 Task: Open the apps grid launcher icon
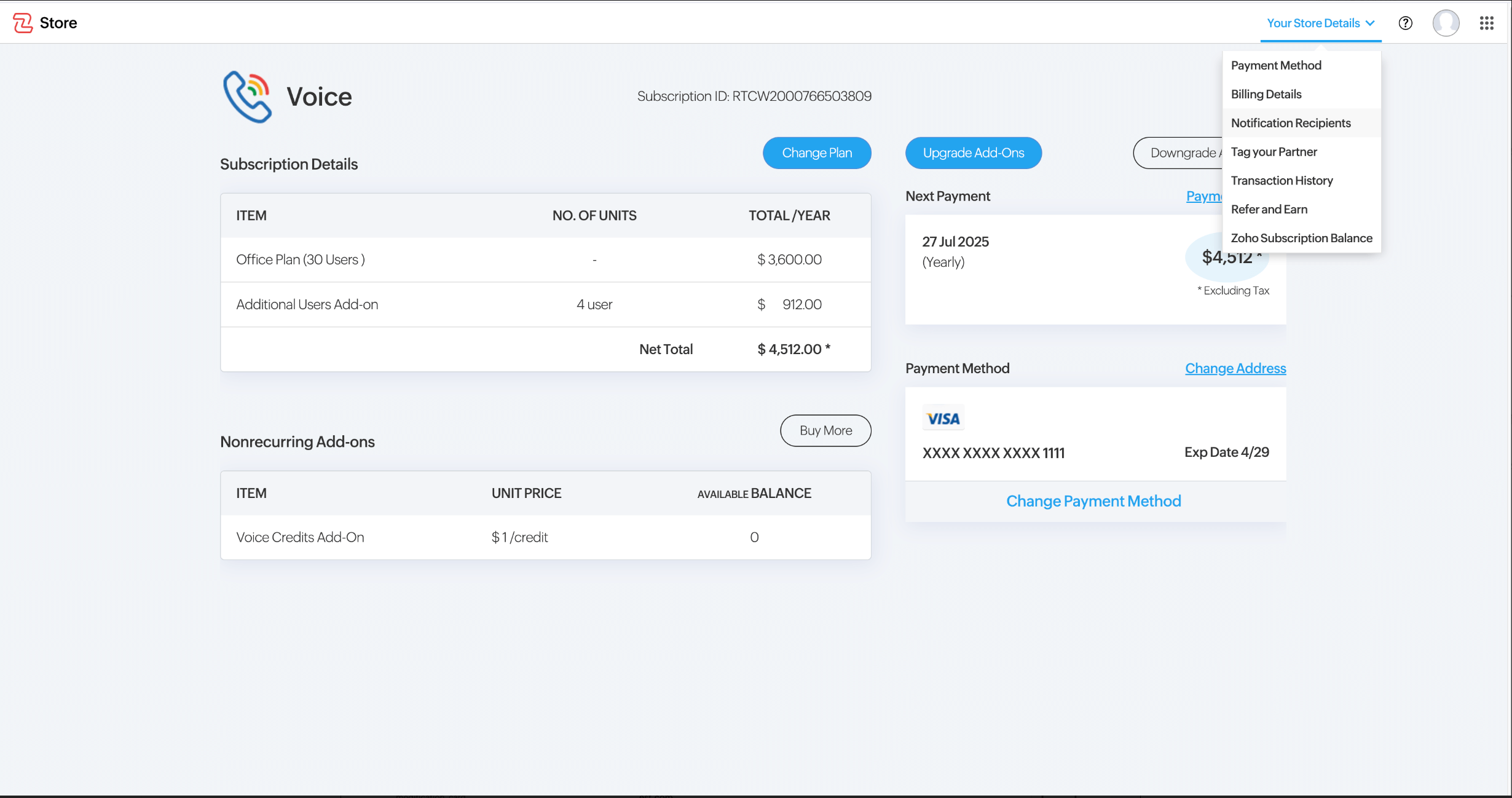1486,23
